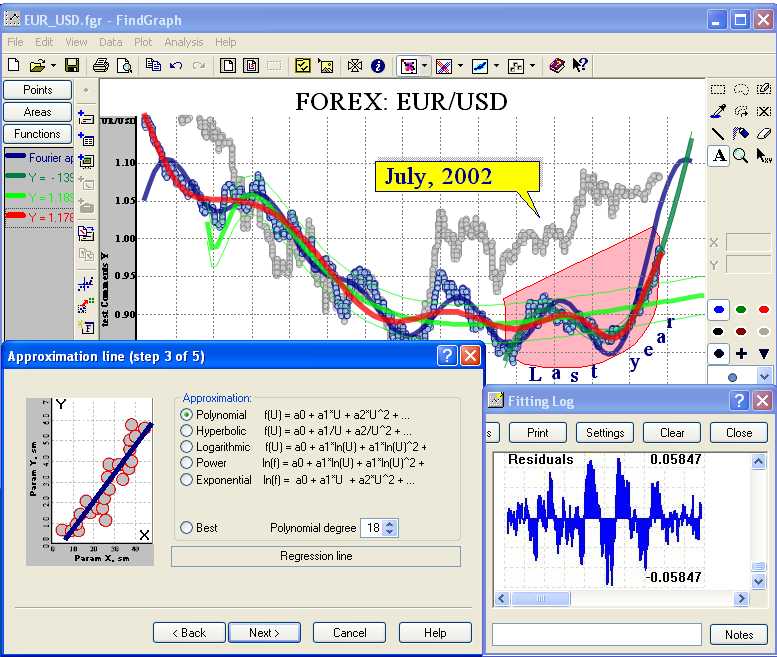The height and width of the screenshot is (657, 777).
Task: Click the Copy icon in toolbar
Action: pyautogui.click(x=153, y=65)
